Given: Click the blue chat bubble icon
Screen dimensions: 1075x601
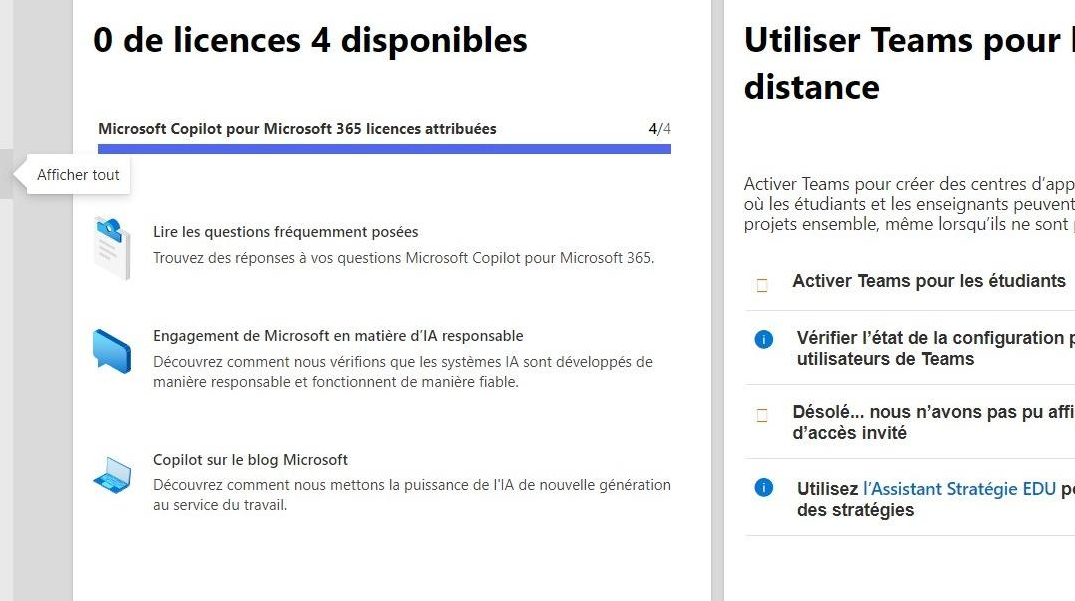Looking at the screenshot, I should pos(112,351).
